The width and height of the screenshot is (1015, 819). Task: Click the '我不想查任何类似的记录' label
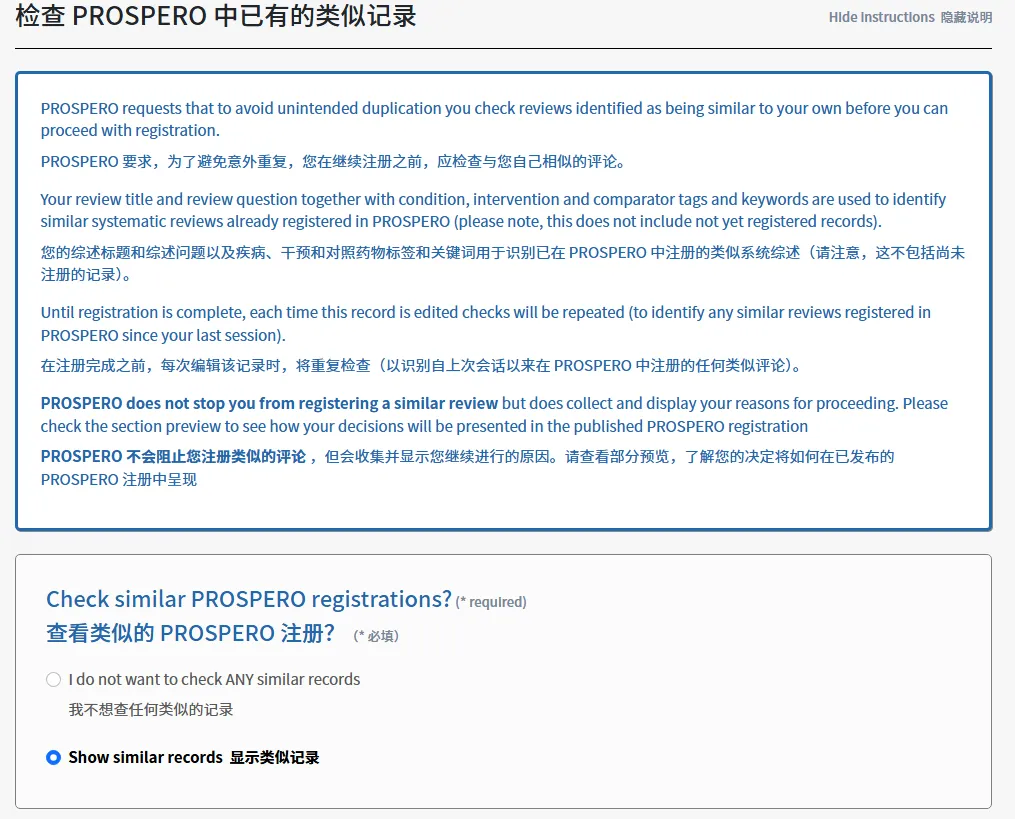151,710
